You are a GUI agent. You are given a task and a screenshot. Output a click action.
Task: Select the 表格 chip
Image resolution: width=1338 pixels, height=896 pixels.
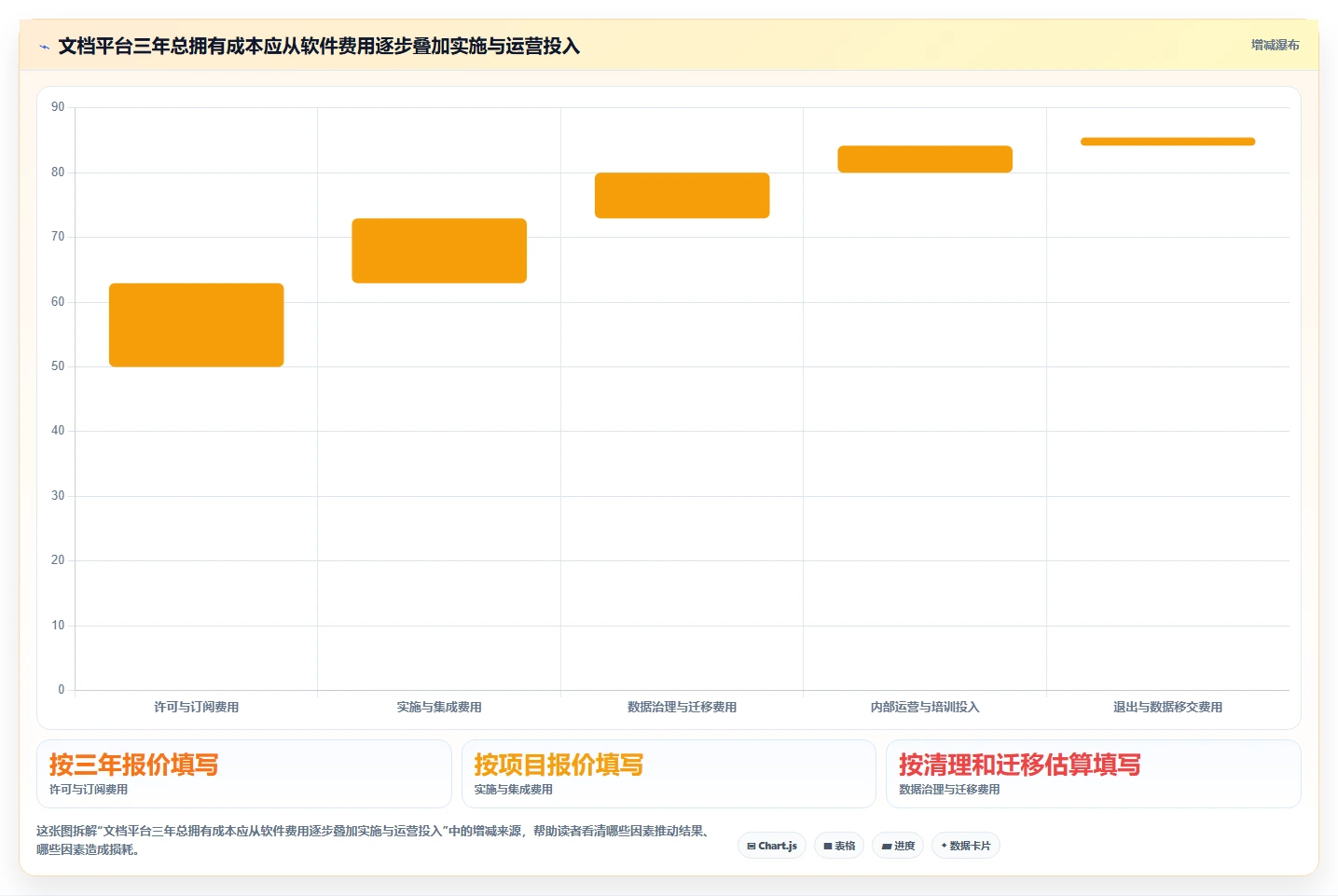[839, 846]
